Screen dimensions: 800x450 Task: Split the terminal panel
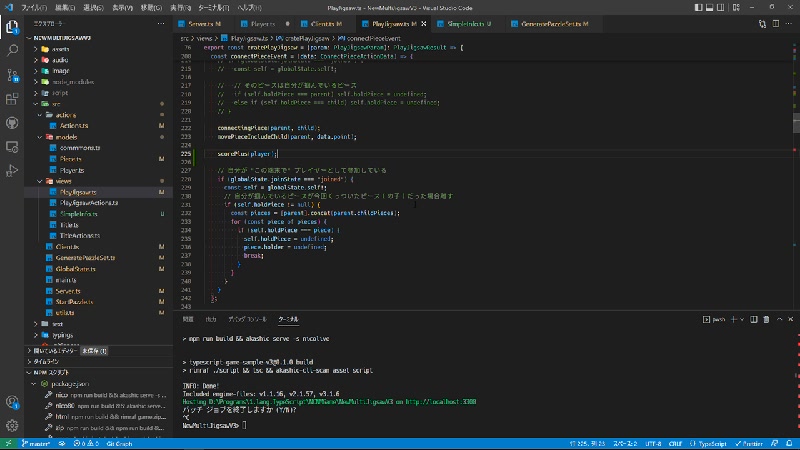(x=754, y=319)
